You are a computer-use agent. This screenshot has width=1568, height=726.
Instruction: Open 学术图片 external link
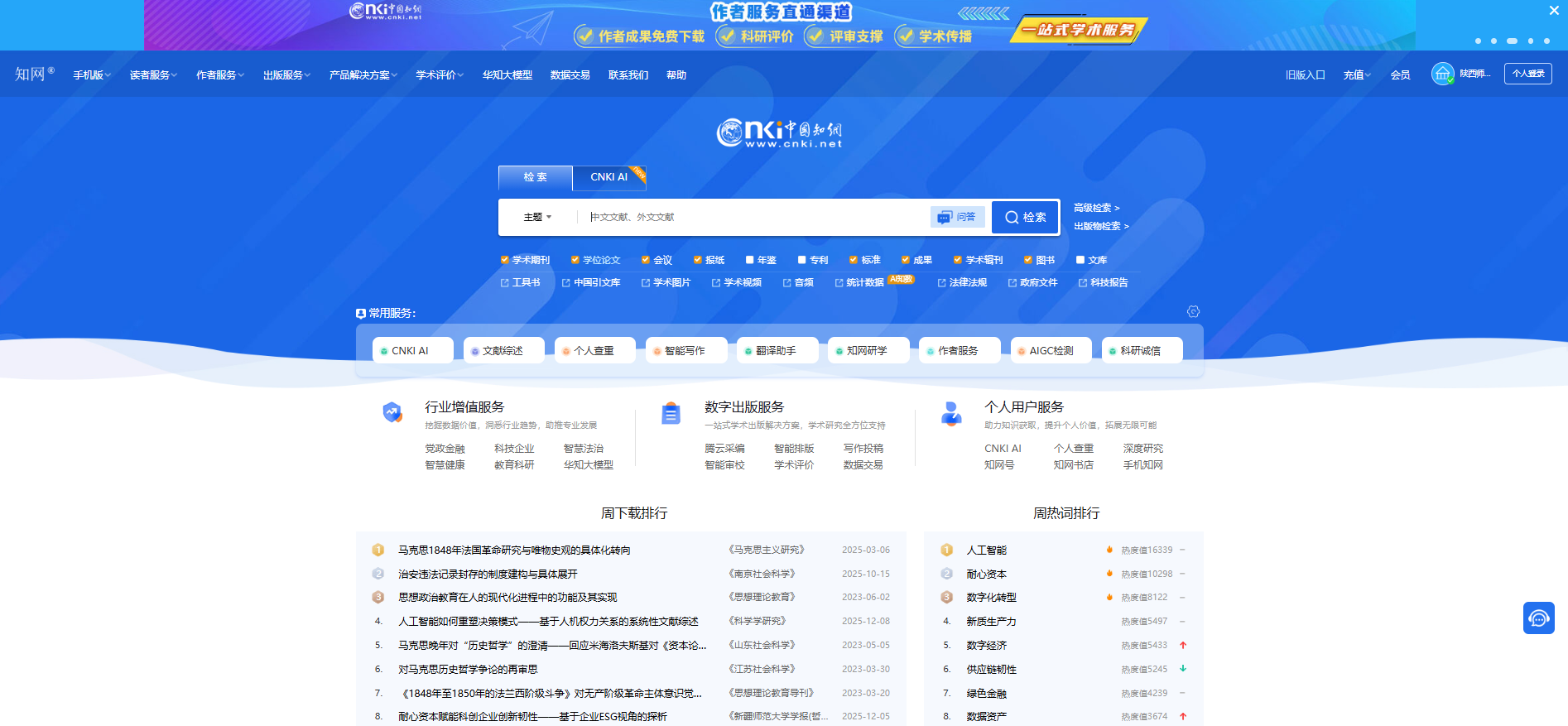click(x=666, y=282)
